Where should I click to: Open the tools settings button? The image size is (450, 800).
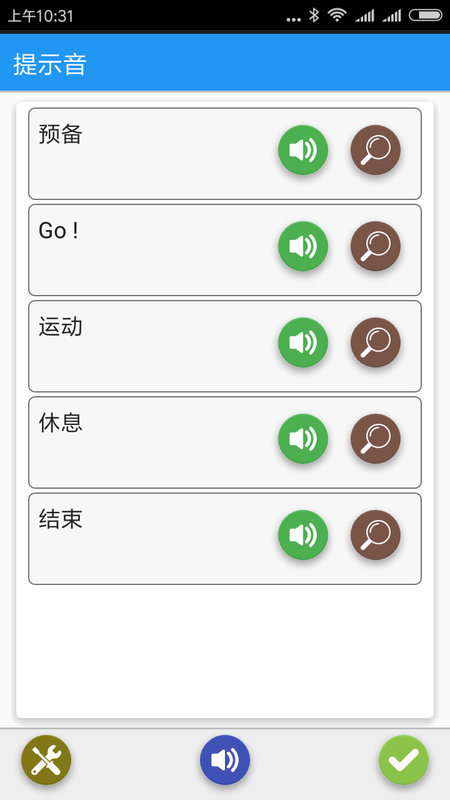[x=46, y=760]
